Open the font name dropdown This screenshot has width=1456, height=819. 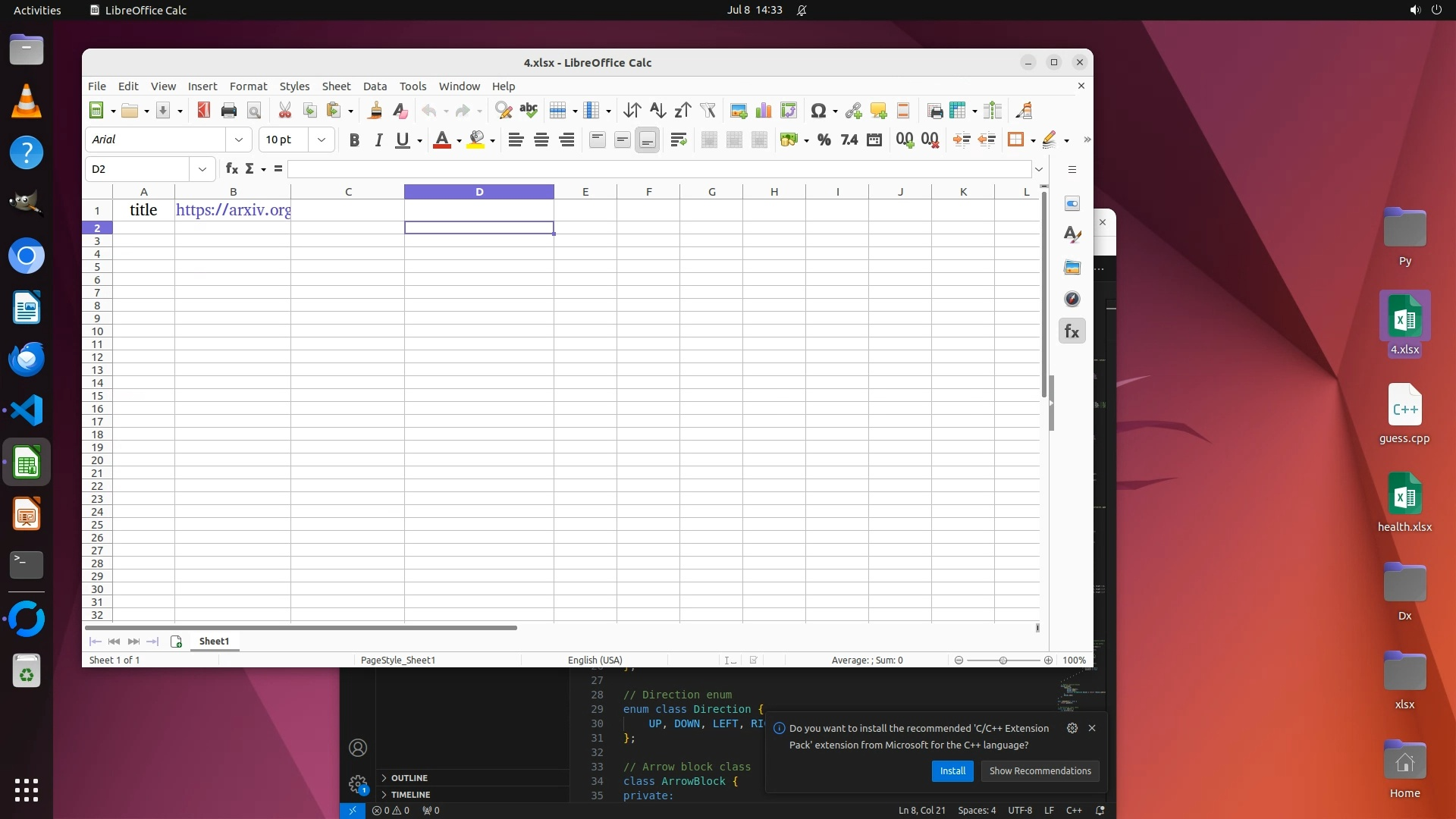click(239, 140)
